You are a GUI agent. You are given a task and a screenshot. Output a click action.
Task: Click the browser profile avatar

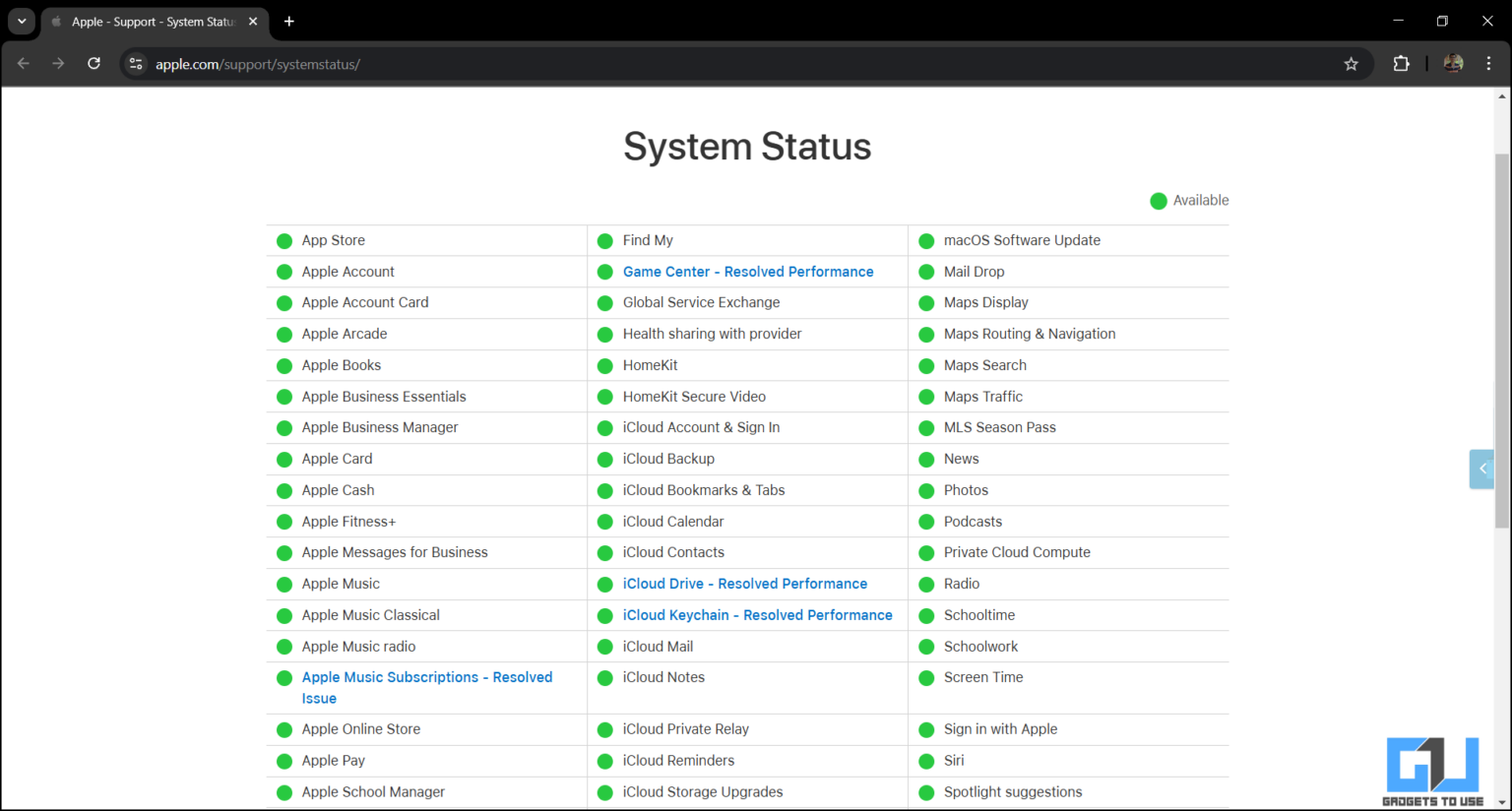(1453, 62)
